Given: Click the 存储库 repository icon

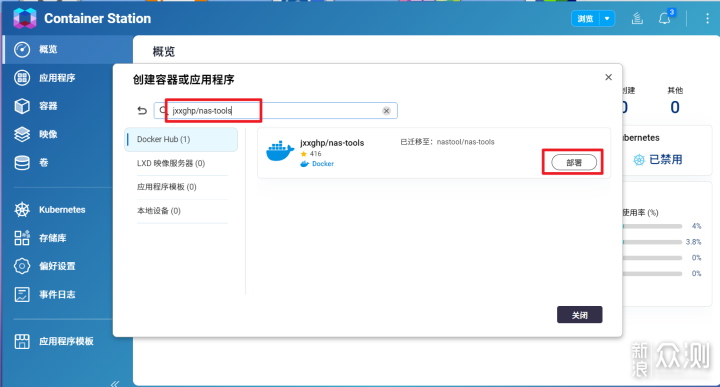Looking at the screenshot, I should tap(22, 238).
